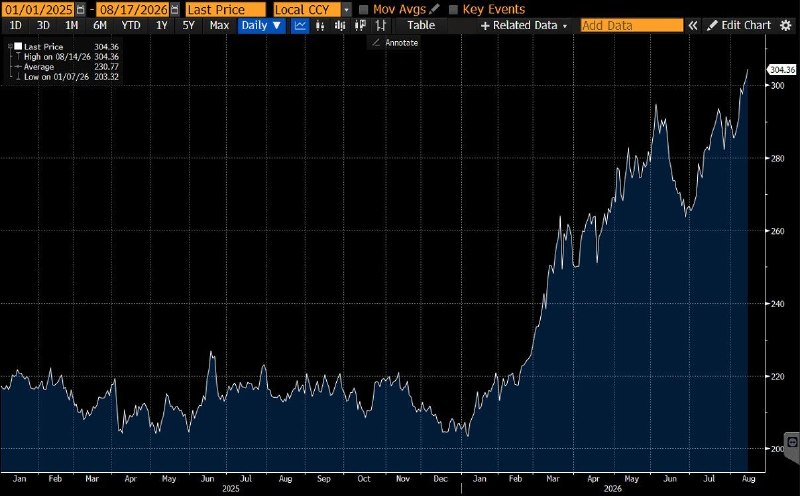Click the Average 230.77 legend row

pyautogui.click(x=66, y=67)
